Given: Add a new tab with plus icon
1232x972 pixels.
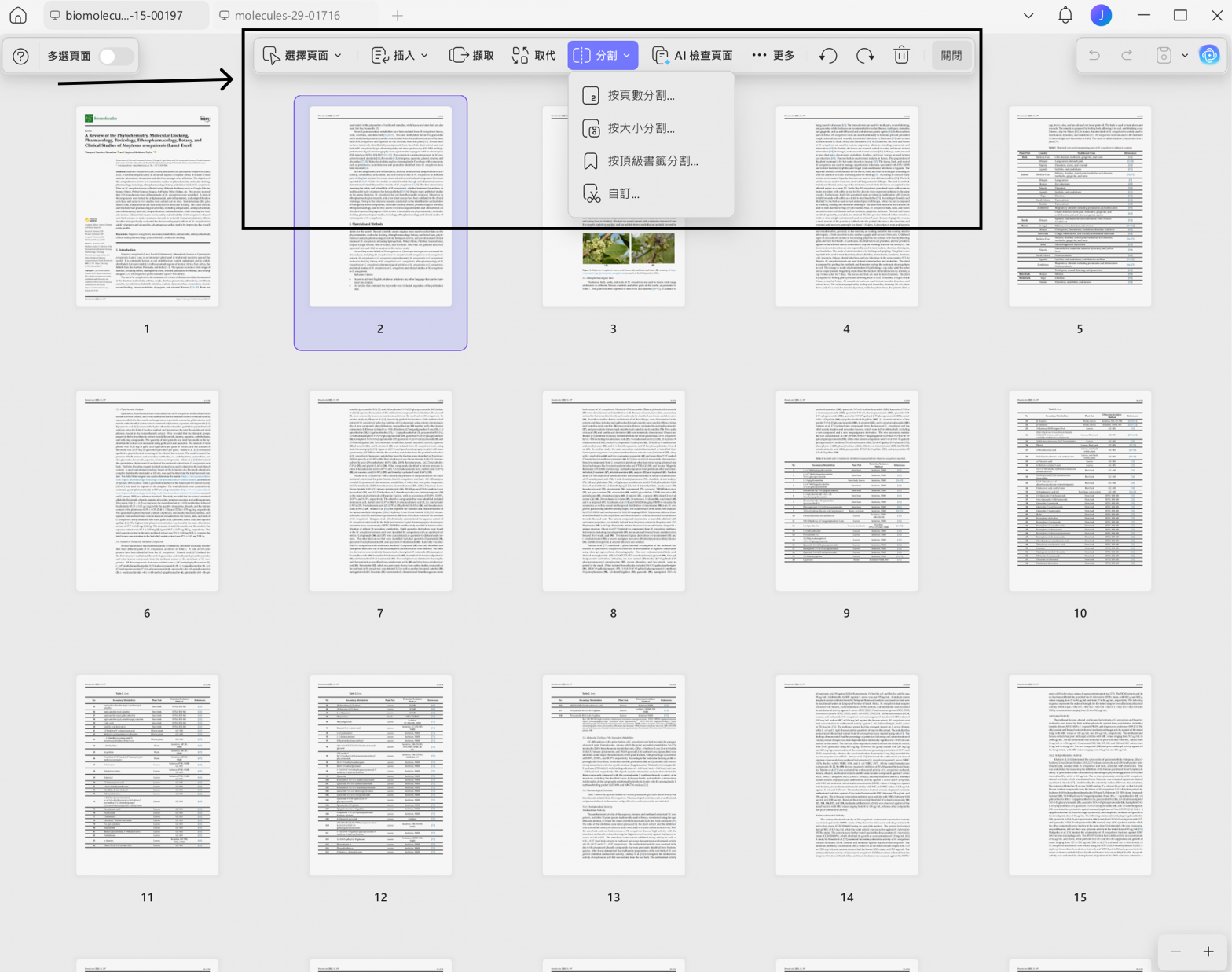Looking at the screenshot, I should pyautogui.click(x=398, y=15).
